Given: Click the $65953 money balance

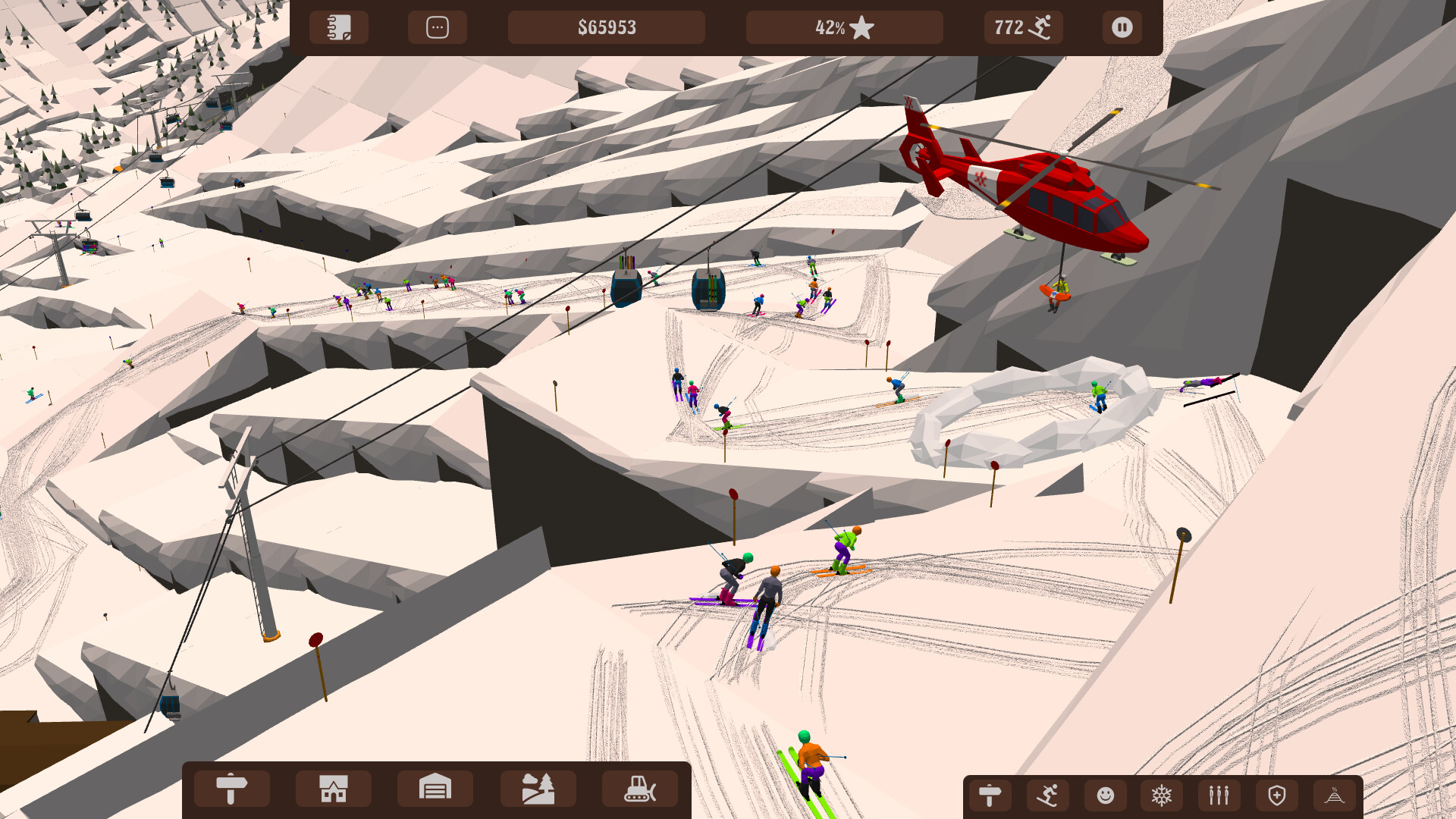Looking at the screenshot, I should (x=606, y=27).
